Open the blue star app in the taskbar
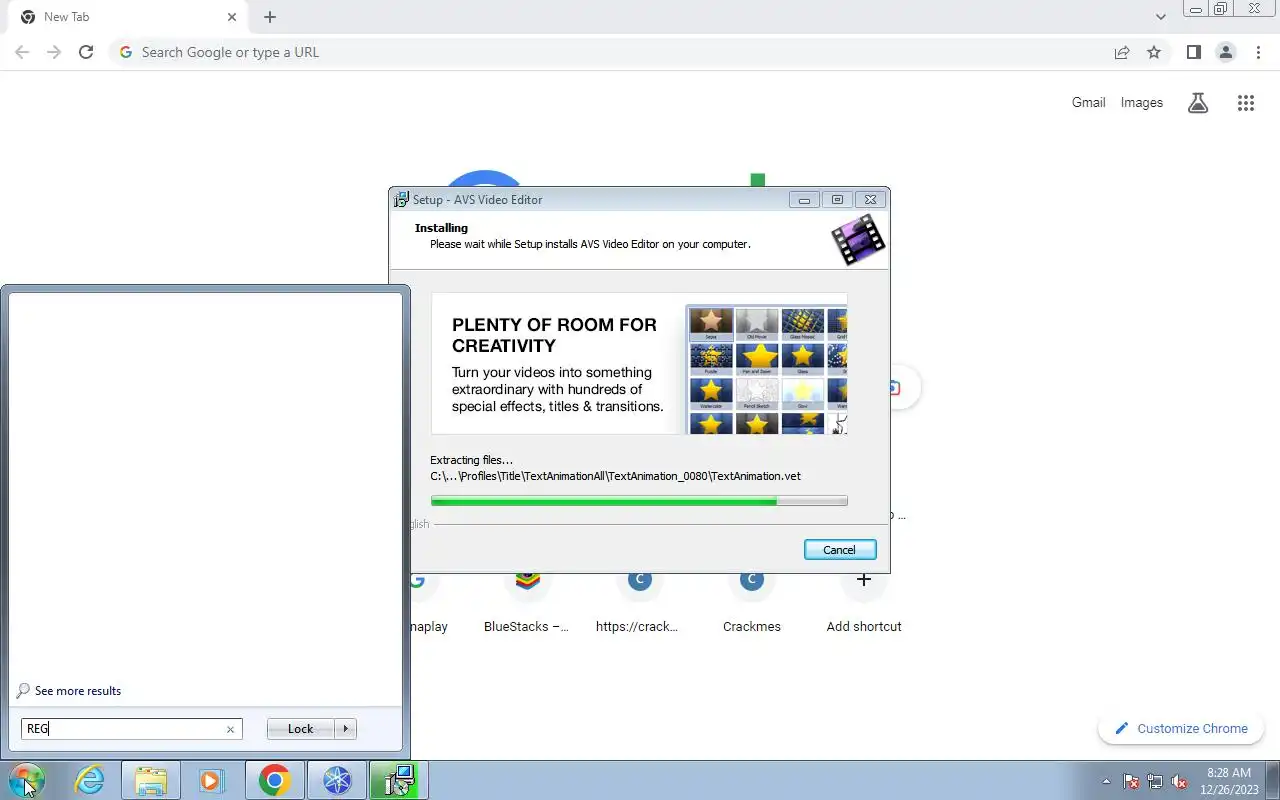 (x=336, y=780)
